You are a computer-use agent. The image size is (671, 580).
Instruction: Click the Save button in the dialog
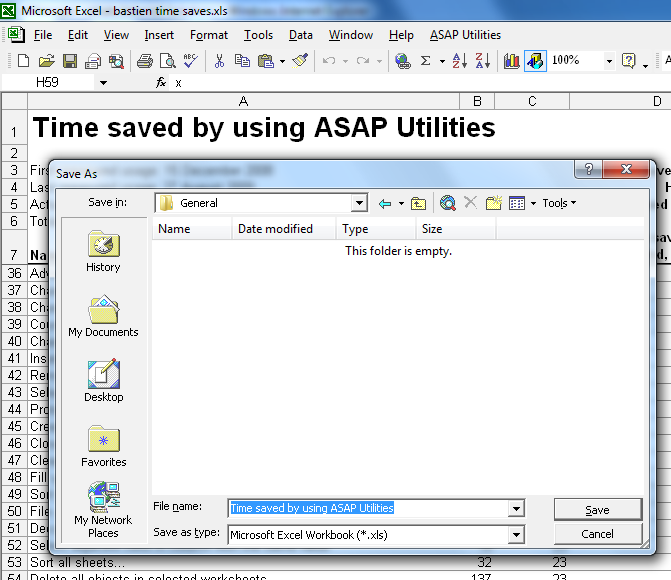point(597,510)
